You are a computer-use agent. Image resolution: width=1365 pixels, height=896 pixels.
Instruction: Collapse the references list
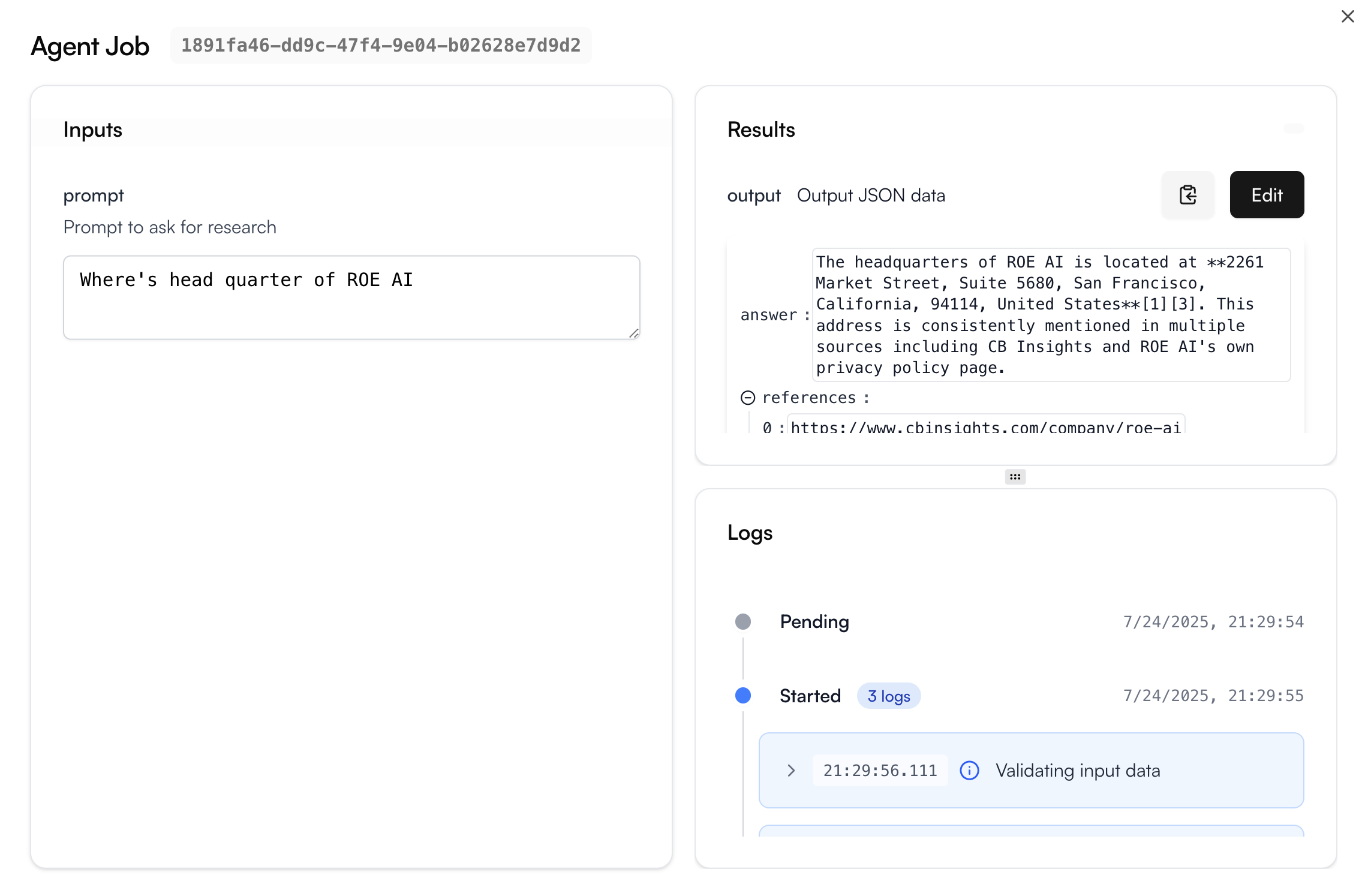point(747,398)
